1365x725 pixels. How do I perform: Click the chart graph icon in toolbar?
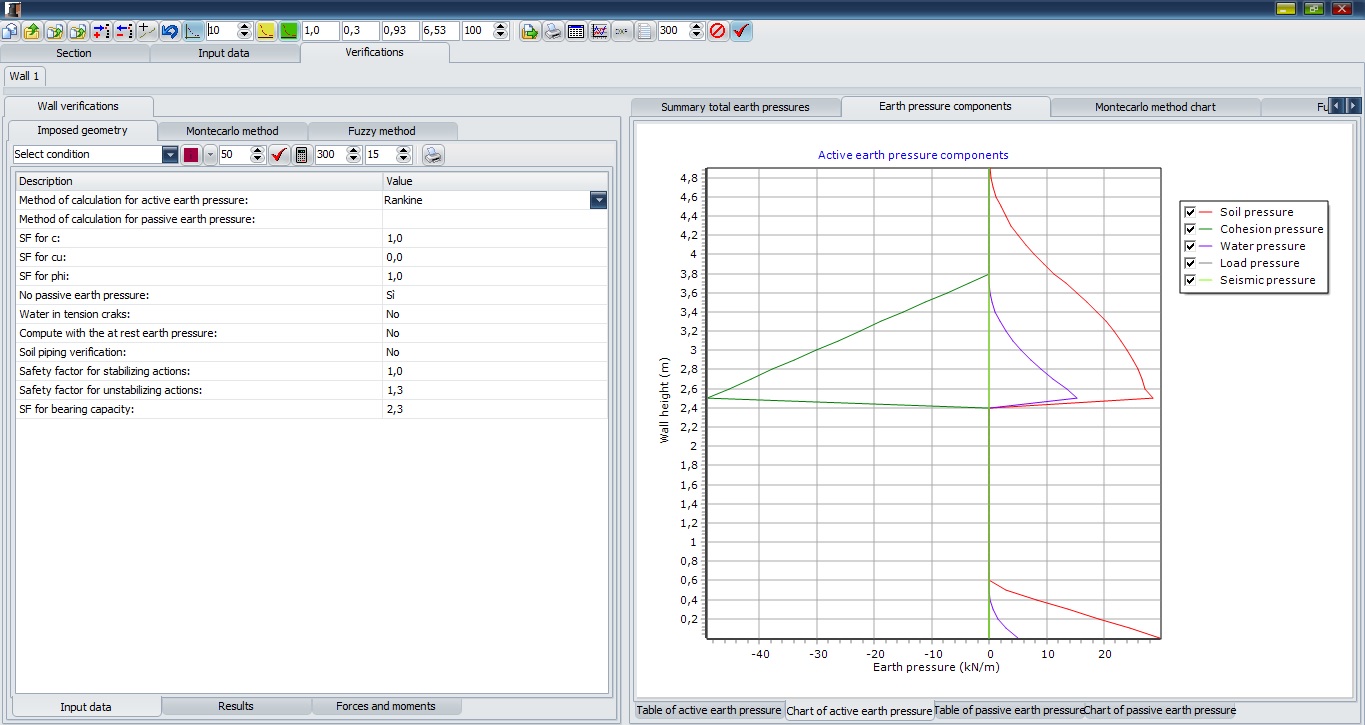(599, 31)
